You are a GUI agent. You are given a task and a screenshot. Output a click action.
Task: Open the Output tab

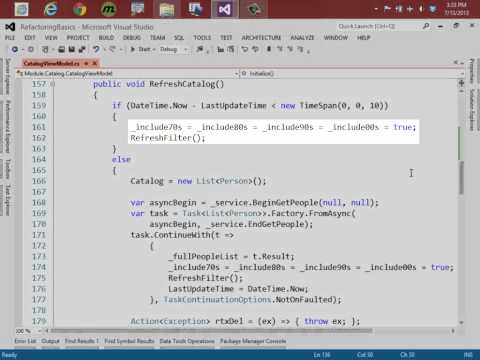[x=50, y=341]
